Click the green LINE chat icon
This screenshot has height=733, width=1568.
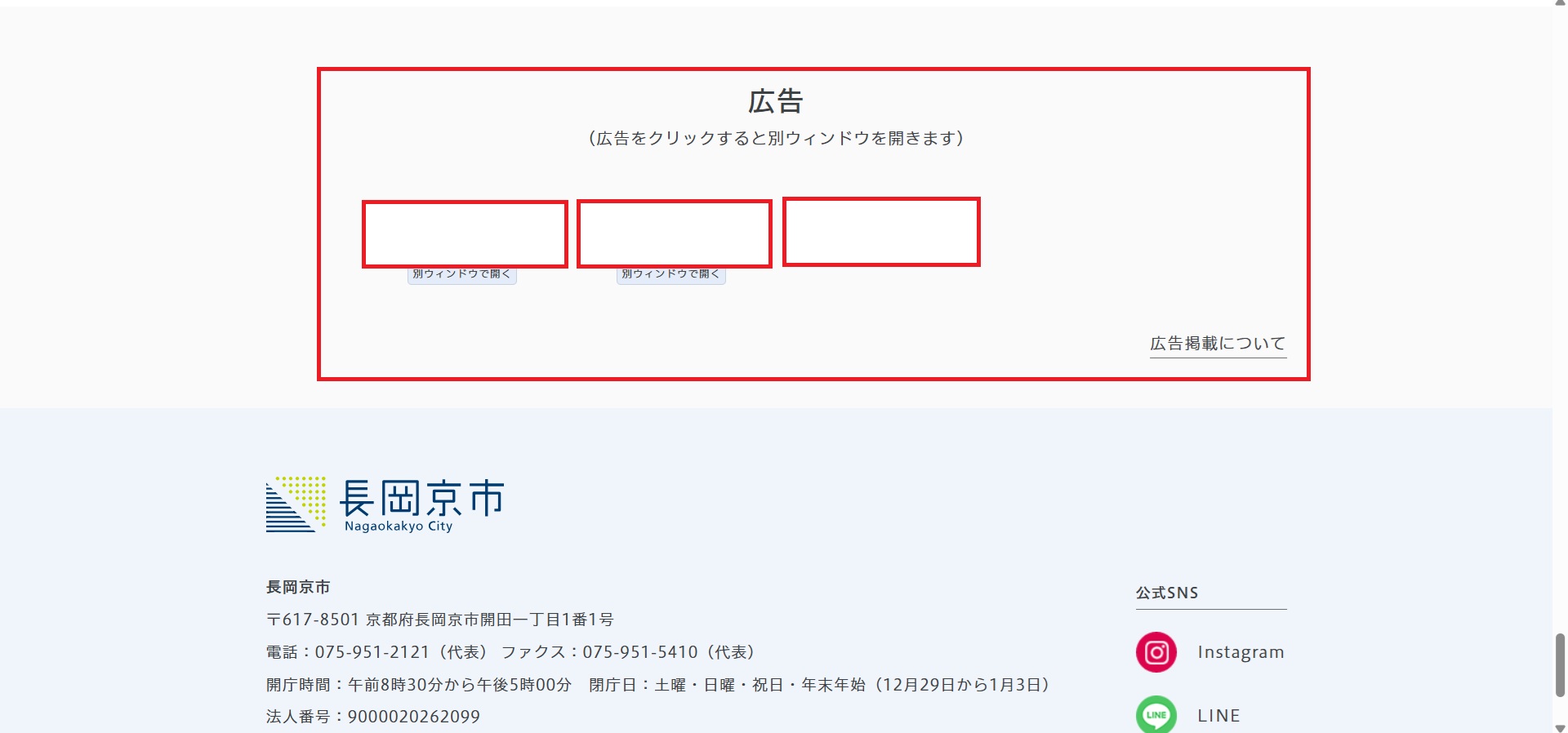pyautogui.click(x=1156, y=715)
